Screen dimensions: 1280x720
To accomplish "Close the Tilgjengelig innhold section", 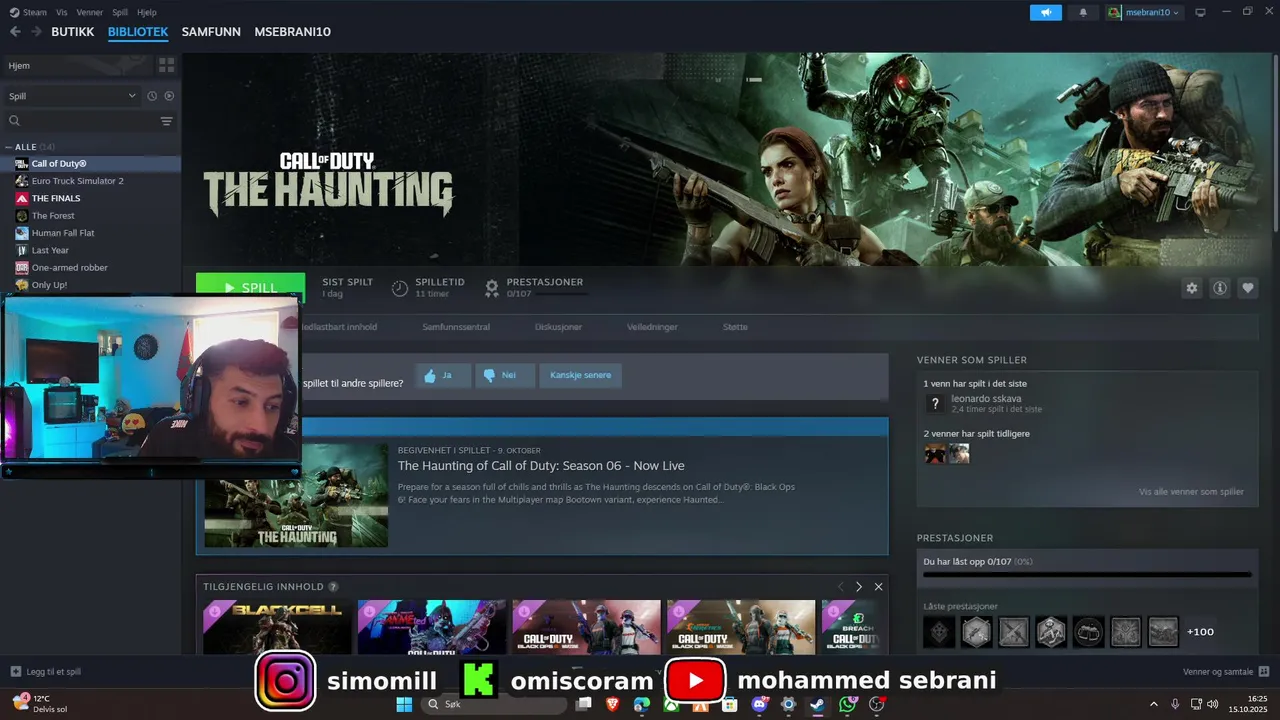I will (x=878, y=586).
